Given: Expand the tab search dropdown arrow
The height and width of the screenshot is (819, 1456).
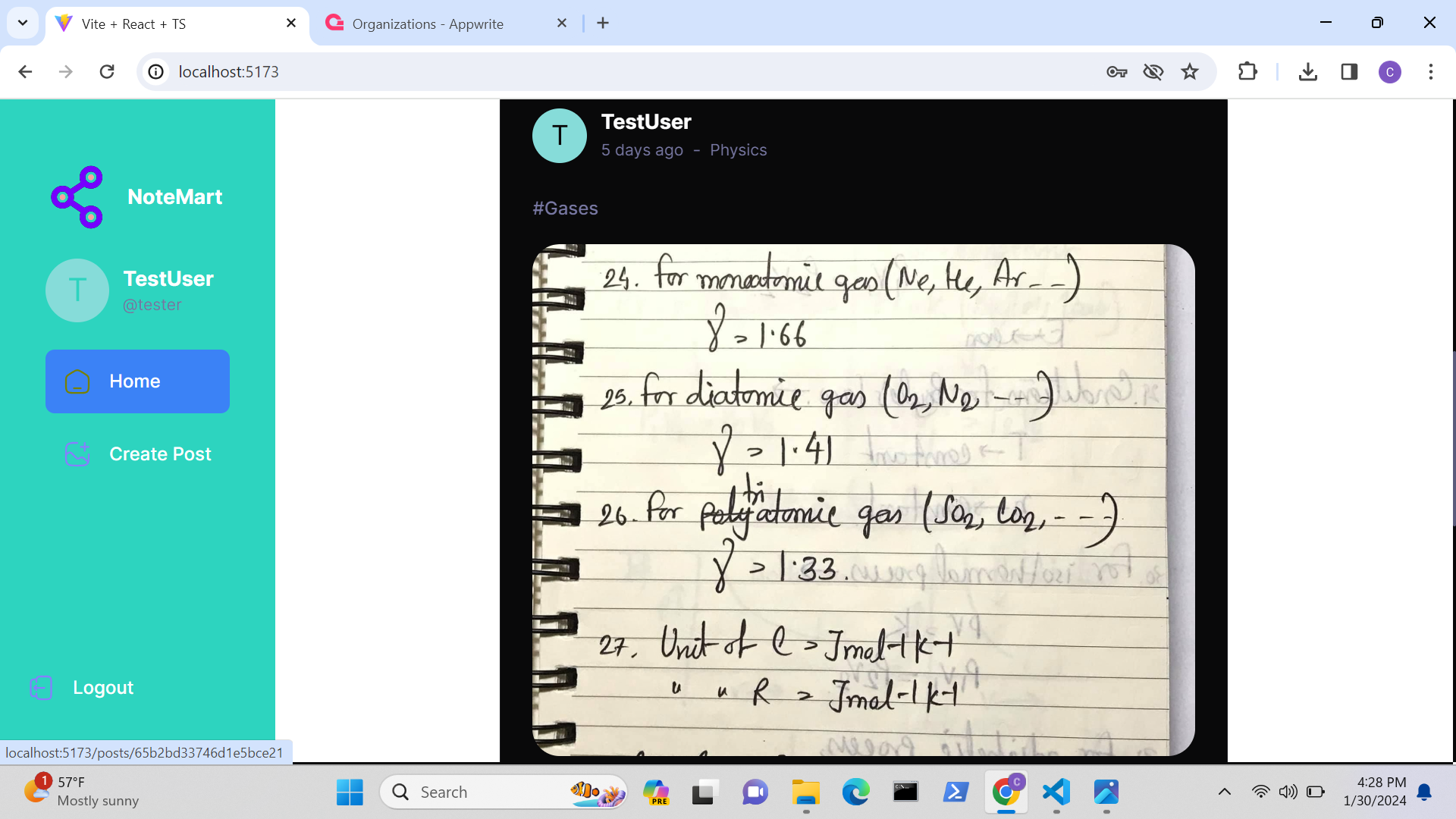Looking at the screenshot, I should coord(23,23).
